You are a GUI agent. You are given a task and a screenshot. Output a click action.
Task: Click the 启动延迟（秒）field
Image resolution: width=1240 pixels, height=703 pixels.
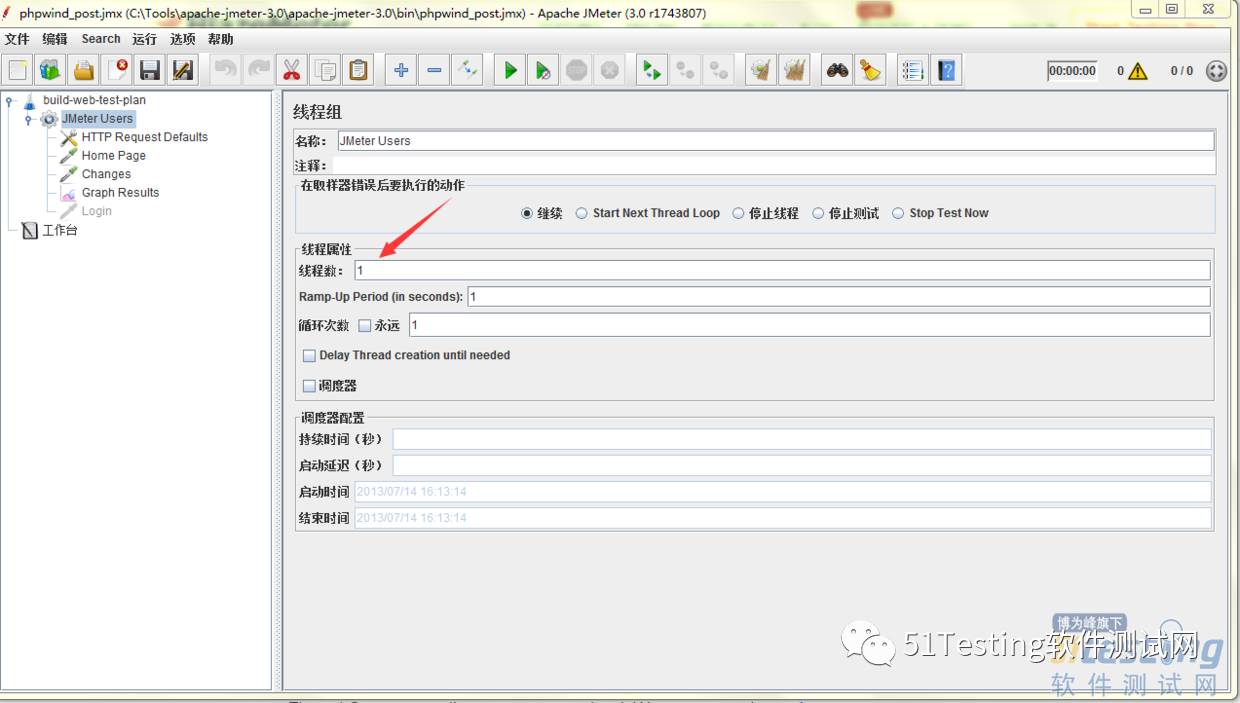click(x=802, y=465)
